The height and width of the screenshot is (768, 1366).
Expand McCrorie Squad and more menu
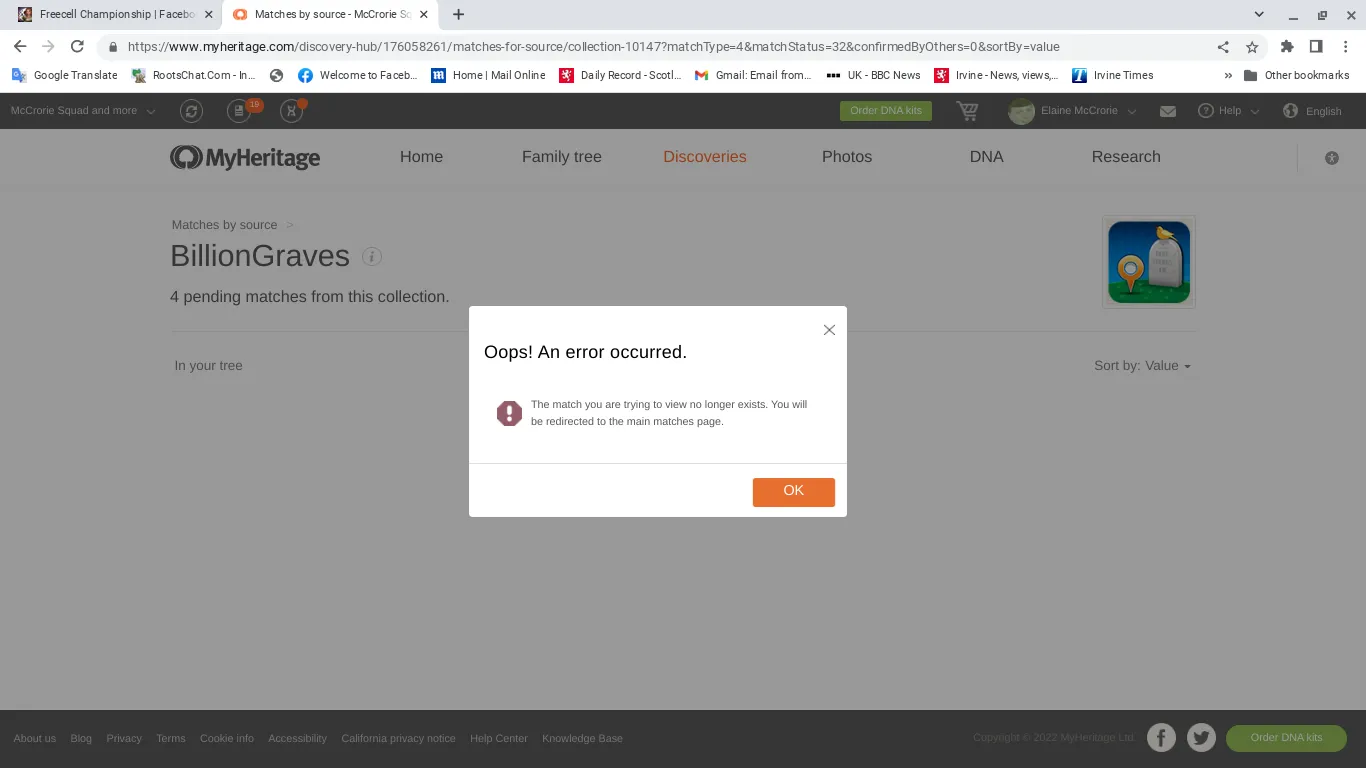click(83, 111)
